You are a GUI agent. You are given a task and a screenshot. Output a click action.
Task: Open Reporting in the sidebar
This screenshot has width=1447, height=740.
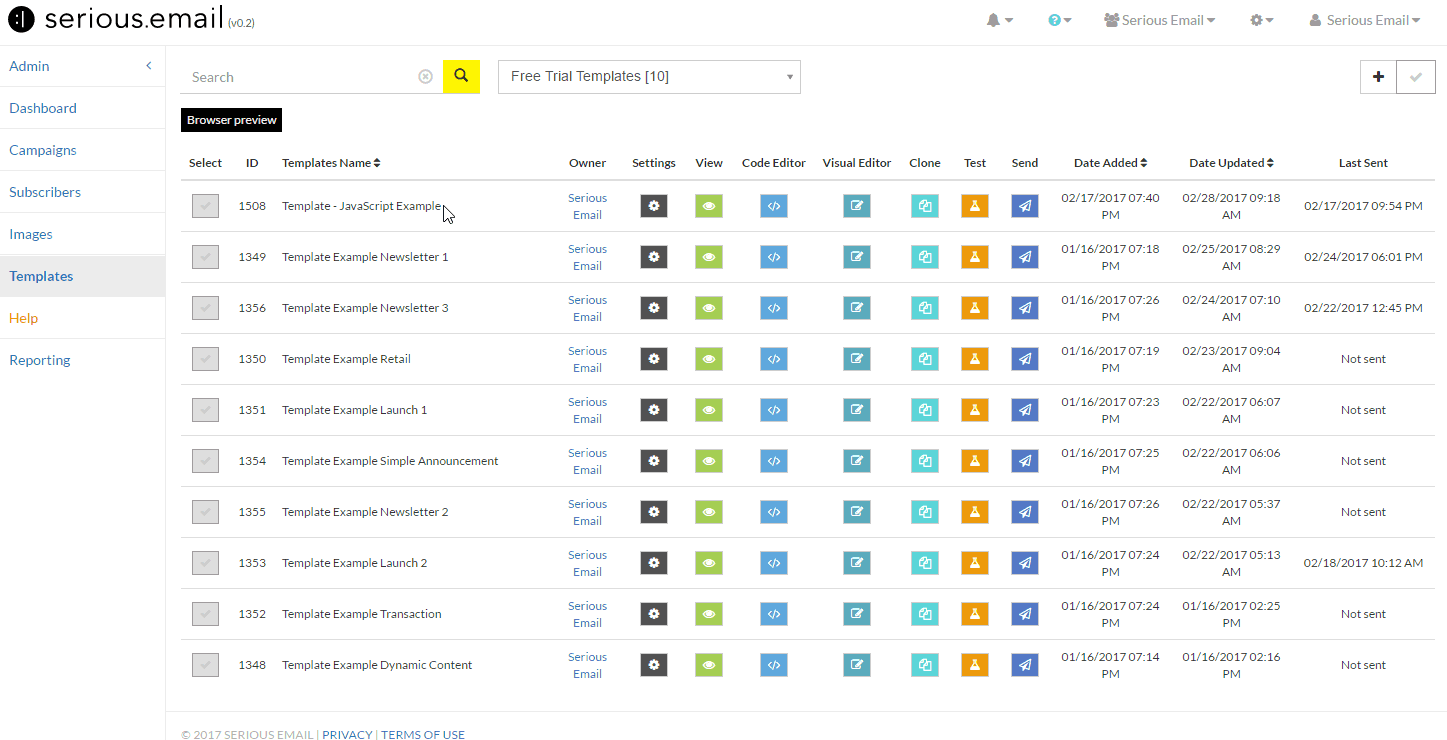40,360
